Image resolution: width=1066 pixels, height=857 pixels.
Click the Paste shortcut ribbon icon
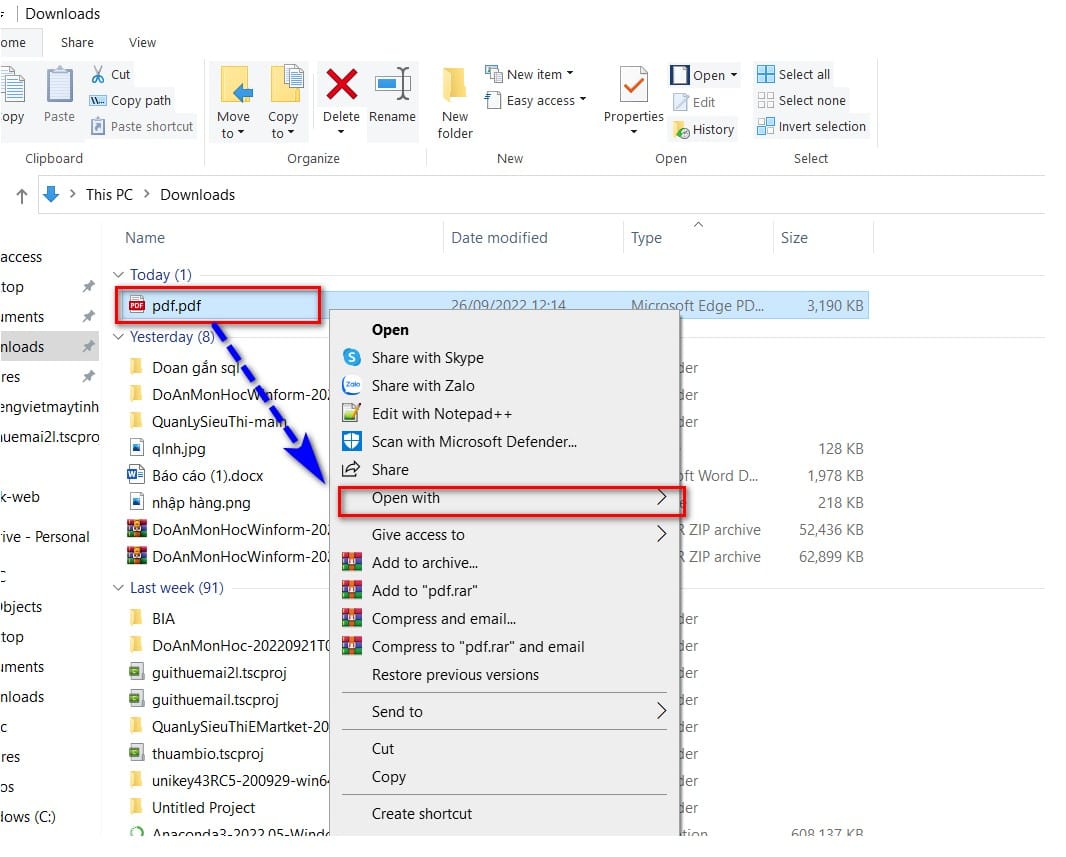[98, 126]
